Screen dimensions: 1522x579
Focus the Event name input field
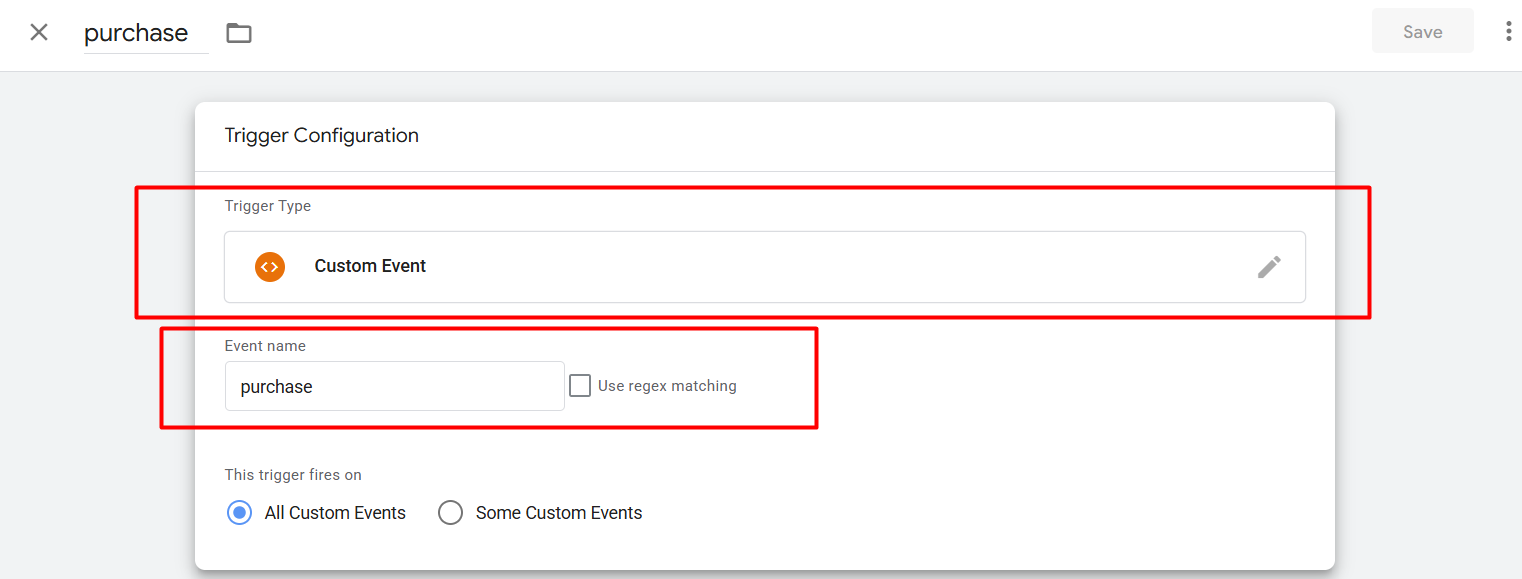pyautogui.click(x=394, y=387)
